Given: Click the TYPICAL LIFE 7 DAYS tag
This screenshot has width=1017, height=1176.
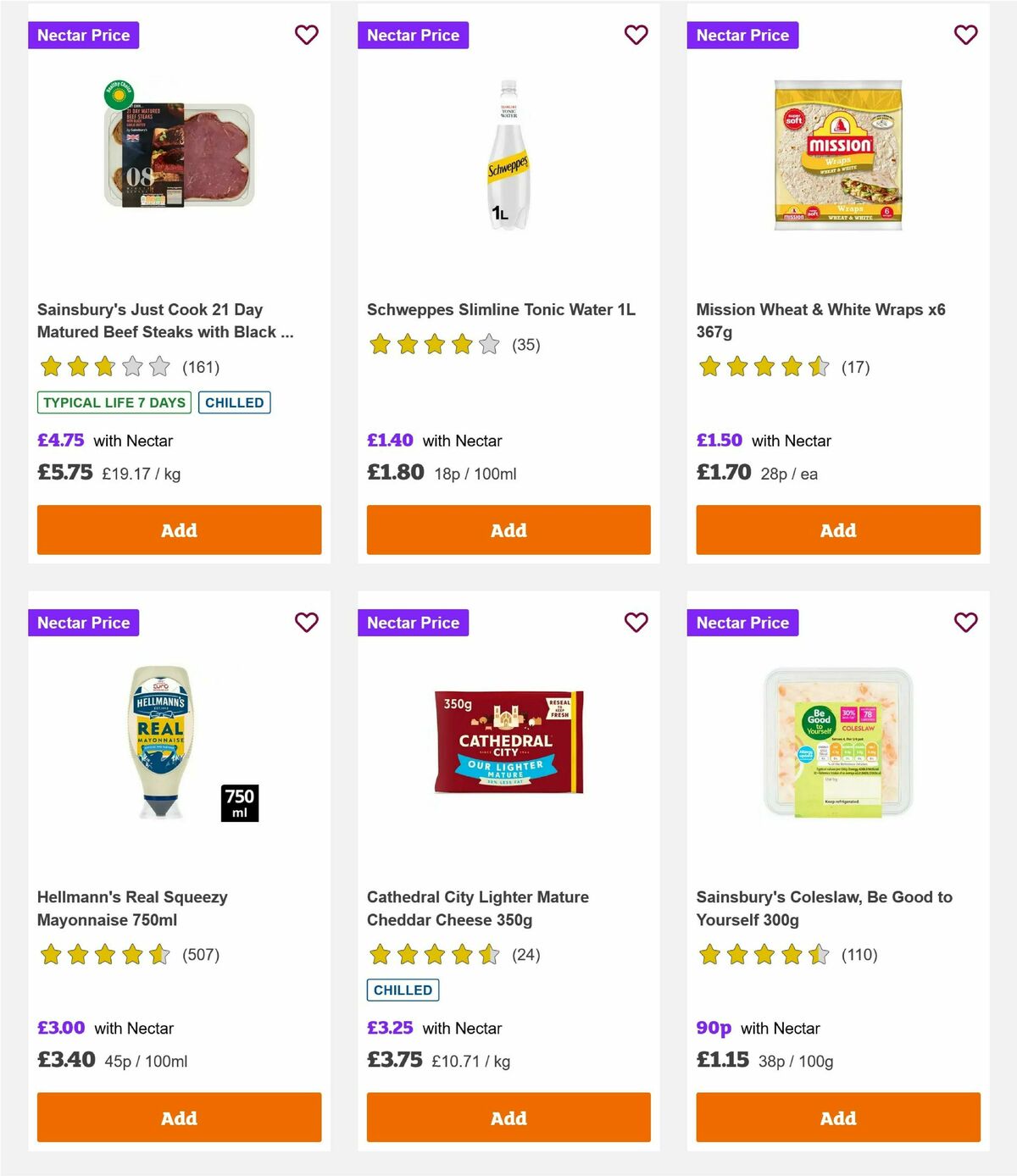Looking at the screenshot, I should click(113, 402).
